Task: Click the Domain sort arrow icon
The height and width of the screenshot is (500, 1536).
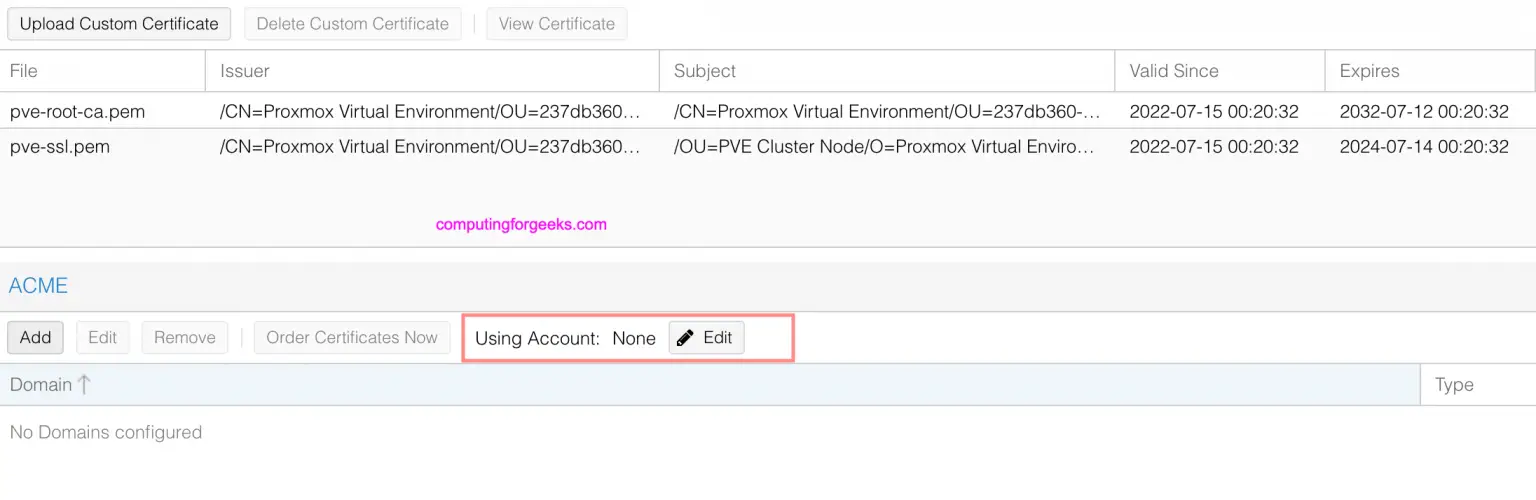Action: [85, 385]
